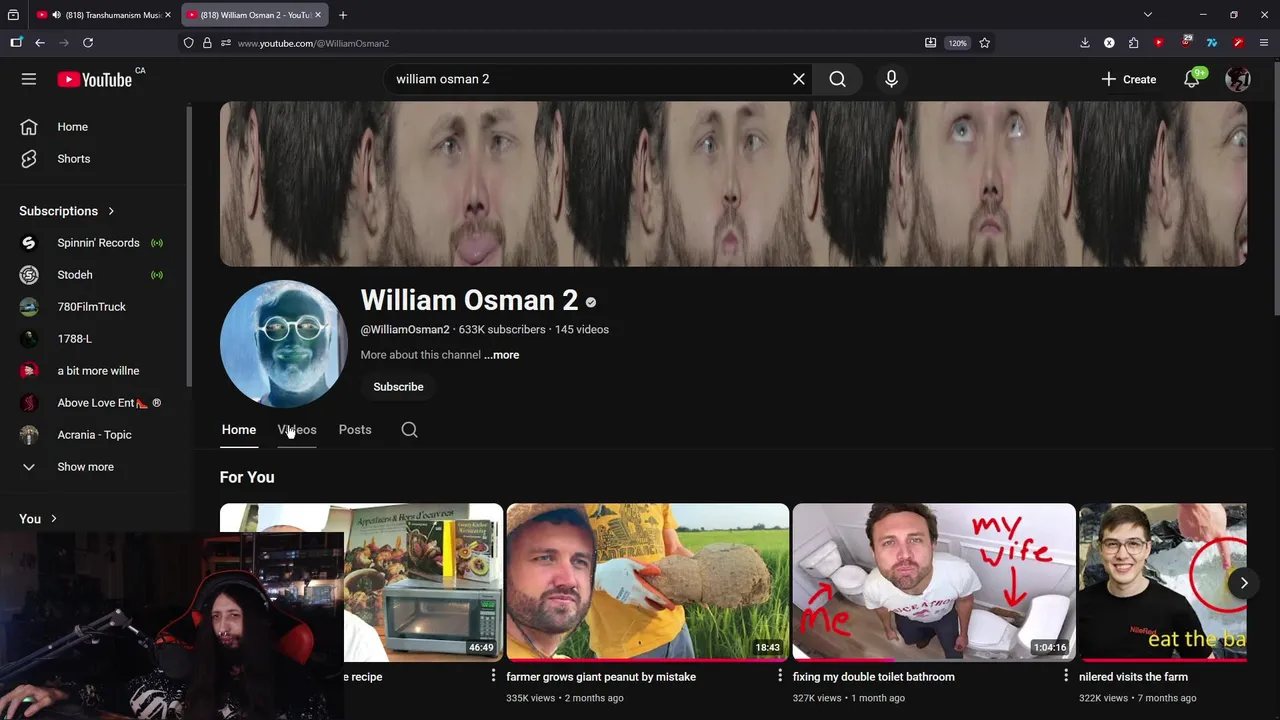Open the account avatar menu

[x=1238, y=79]
